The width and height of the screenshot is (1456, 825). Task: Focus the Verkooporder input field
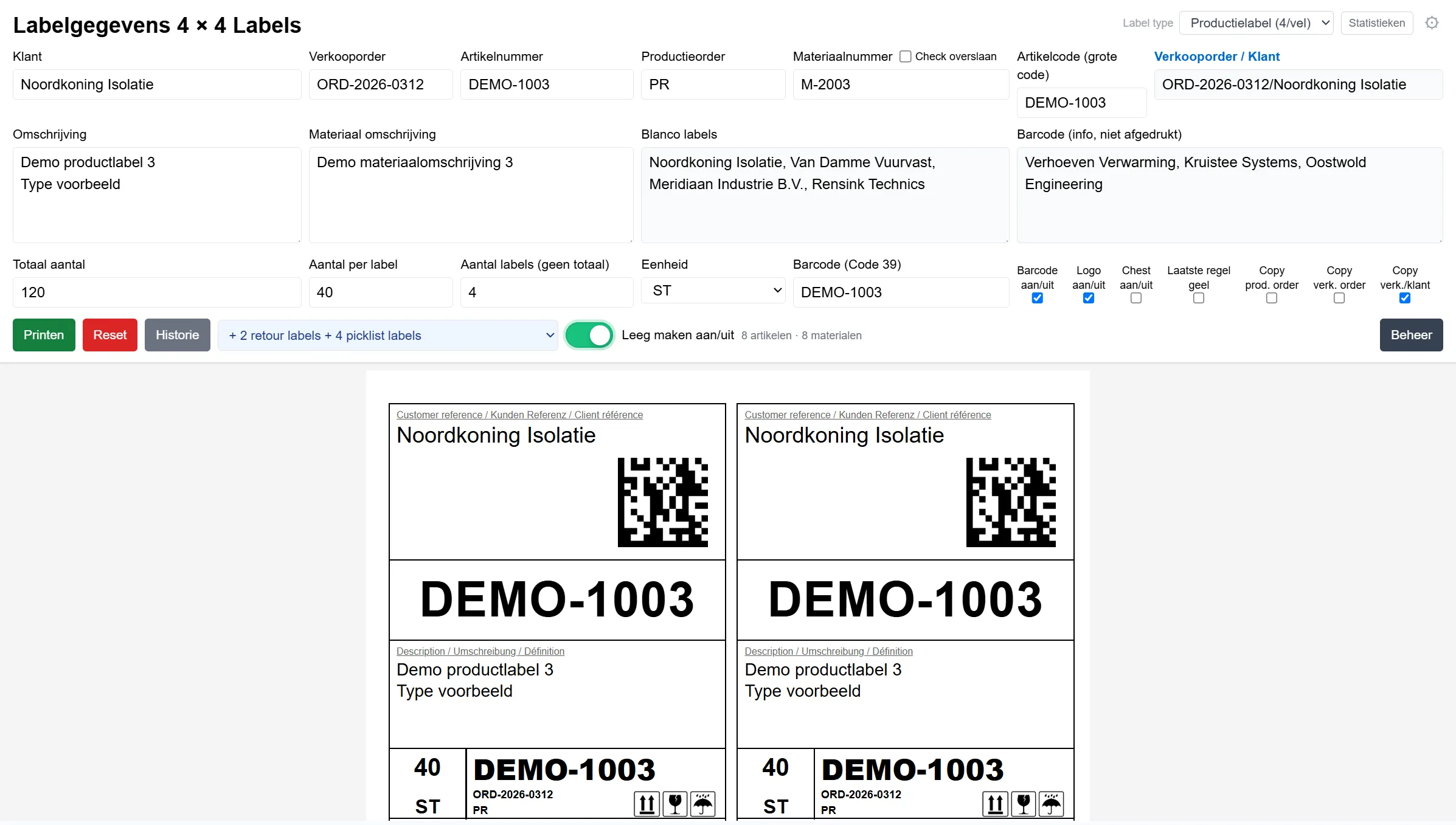[381, 85]
